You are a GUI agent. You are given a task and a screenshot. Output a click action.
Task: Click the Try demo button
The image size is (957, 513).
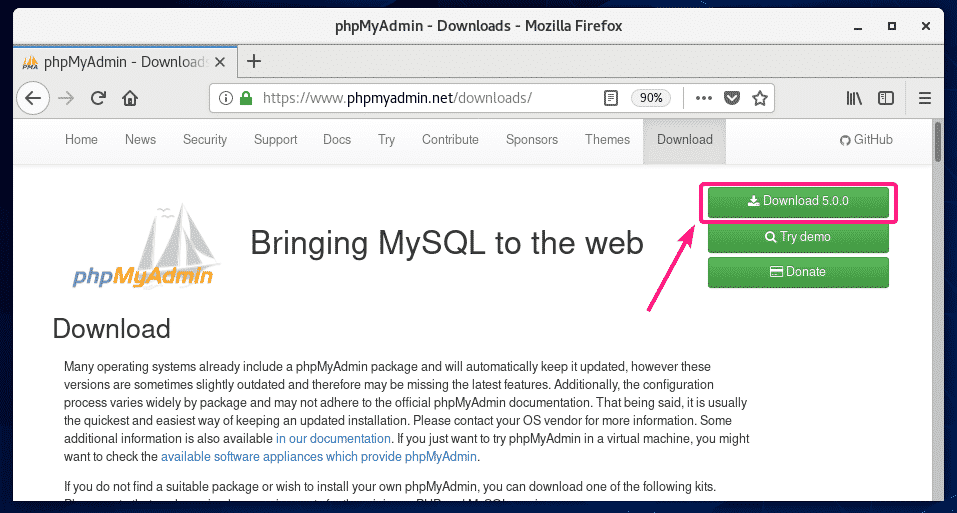797,237
